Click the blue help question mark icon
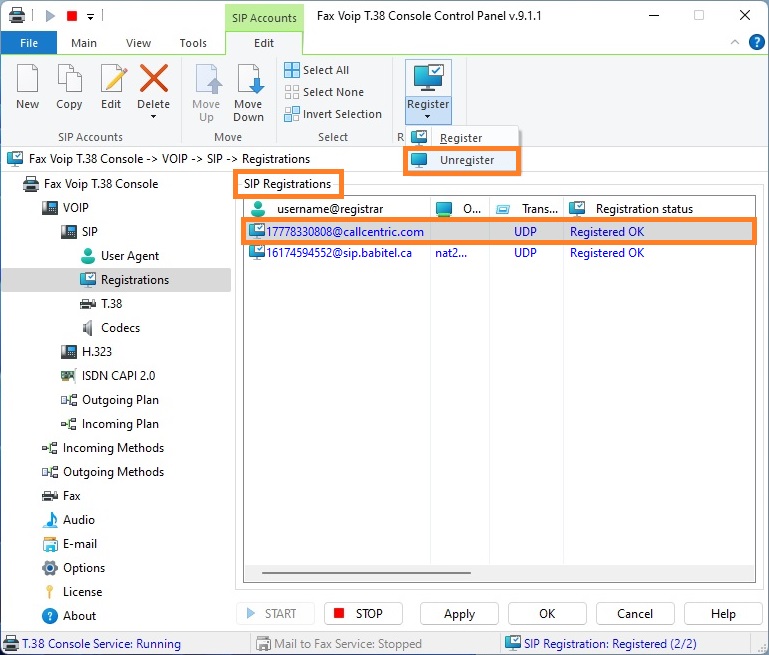Image resolution: width=769 pixels, height=655 pixels. pos(757,42)
